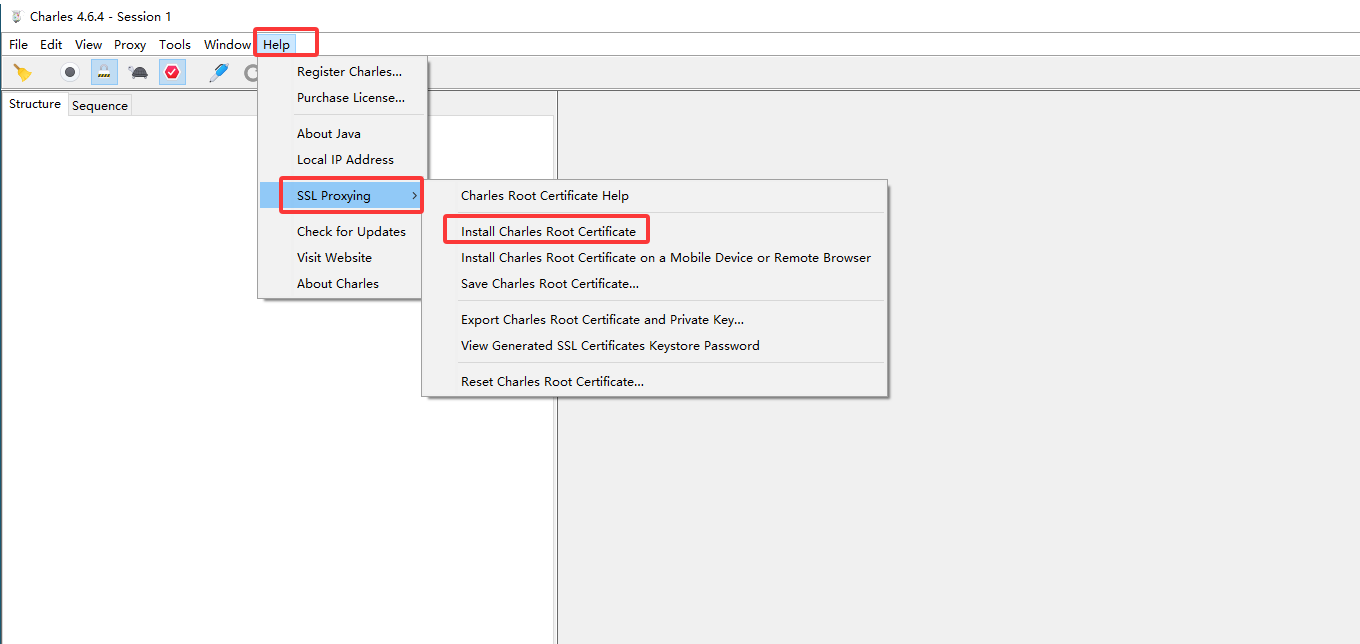Switch to the Sequence tab

pos(100,105)
